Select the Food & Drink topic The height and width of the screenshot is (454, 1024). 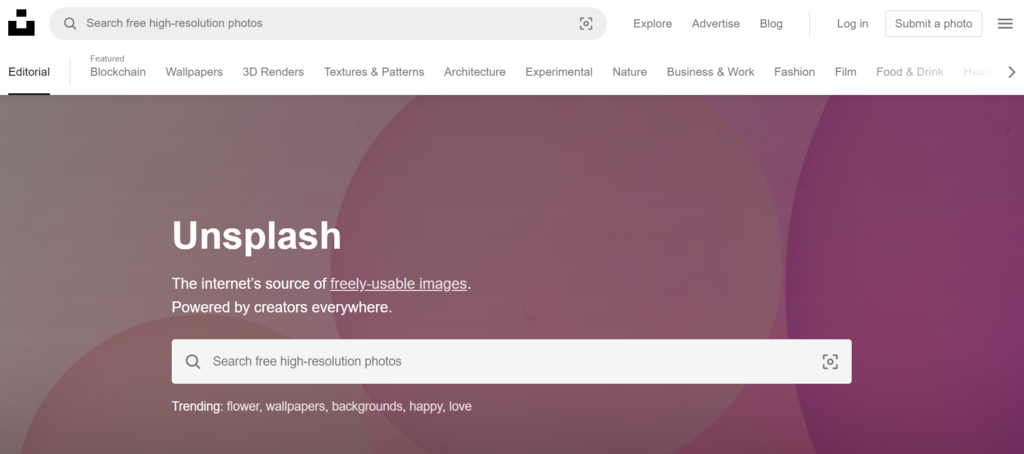910,72
